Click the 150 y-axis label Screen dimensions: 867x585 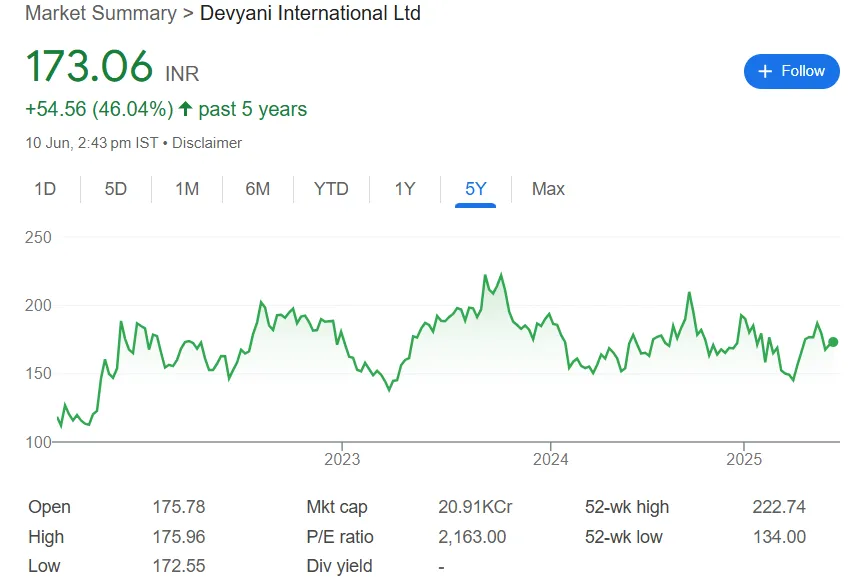[38, 374]
